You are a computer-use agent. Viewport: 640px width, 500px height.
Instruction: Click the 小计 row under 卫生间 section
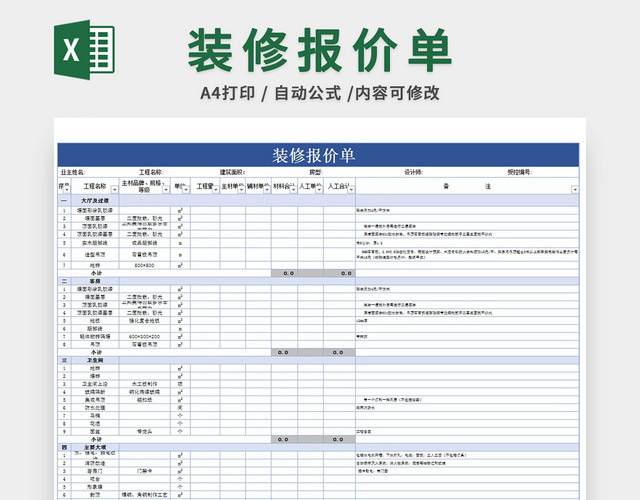pyautogui.click(x=318, y=440)
